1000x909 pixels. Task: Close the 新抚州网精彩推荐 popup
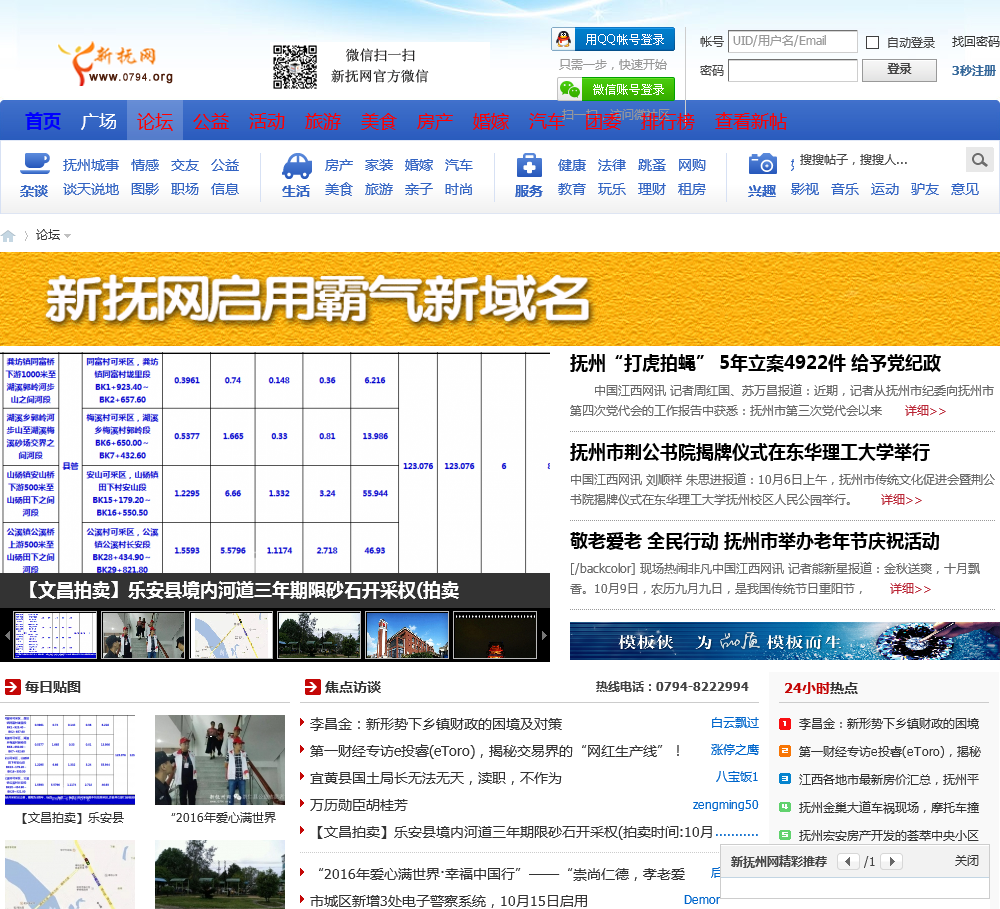point(966,861)
